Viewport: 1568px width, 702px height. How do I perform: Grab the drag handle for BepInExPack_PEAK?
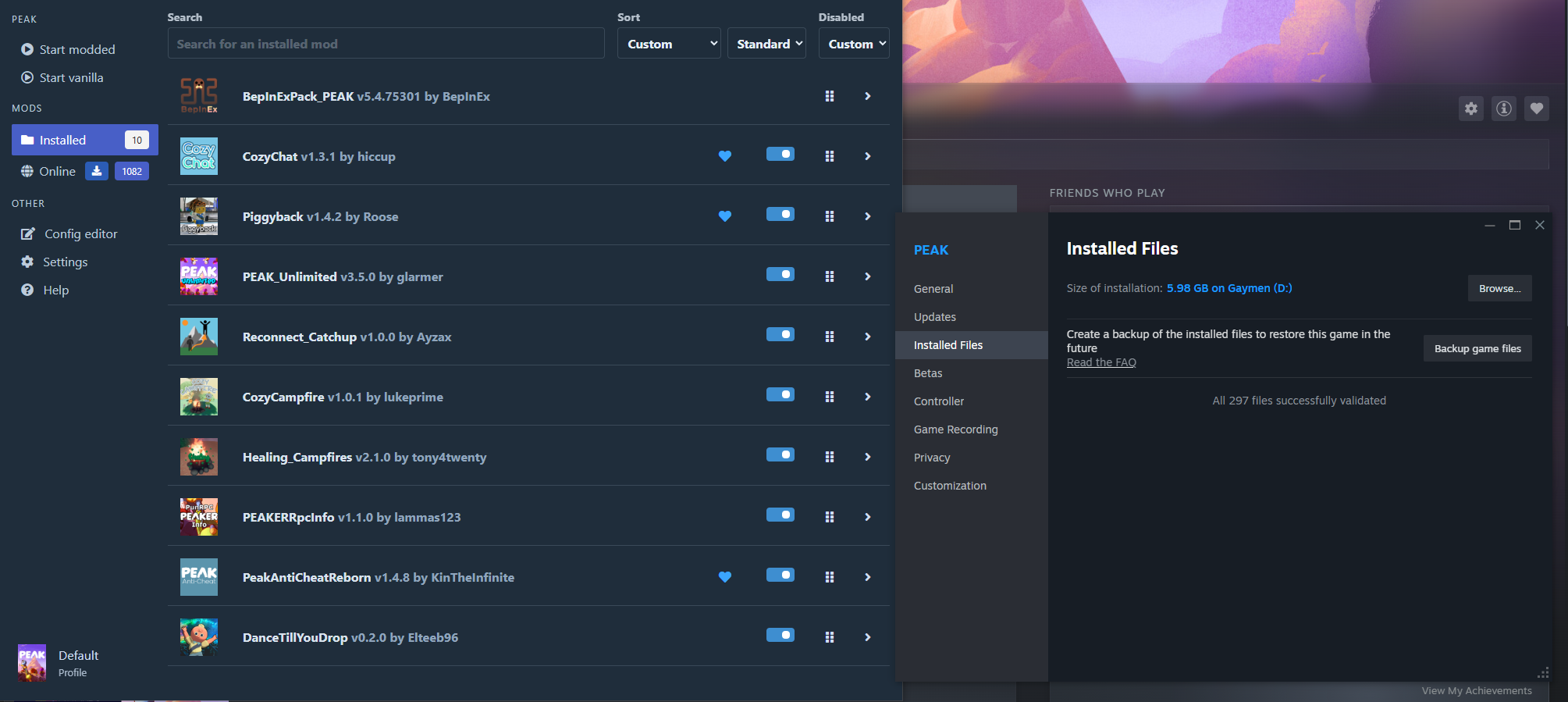pos(830,96)
